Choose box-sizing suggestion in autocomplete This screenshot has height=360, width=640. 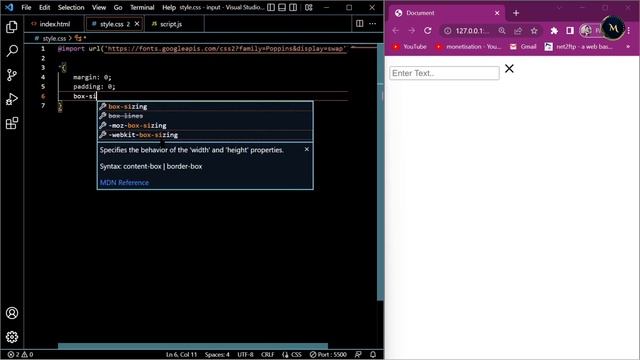[x=205, y=107]
